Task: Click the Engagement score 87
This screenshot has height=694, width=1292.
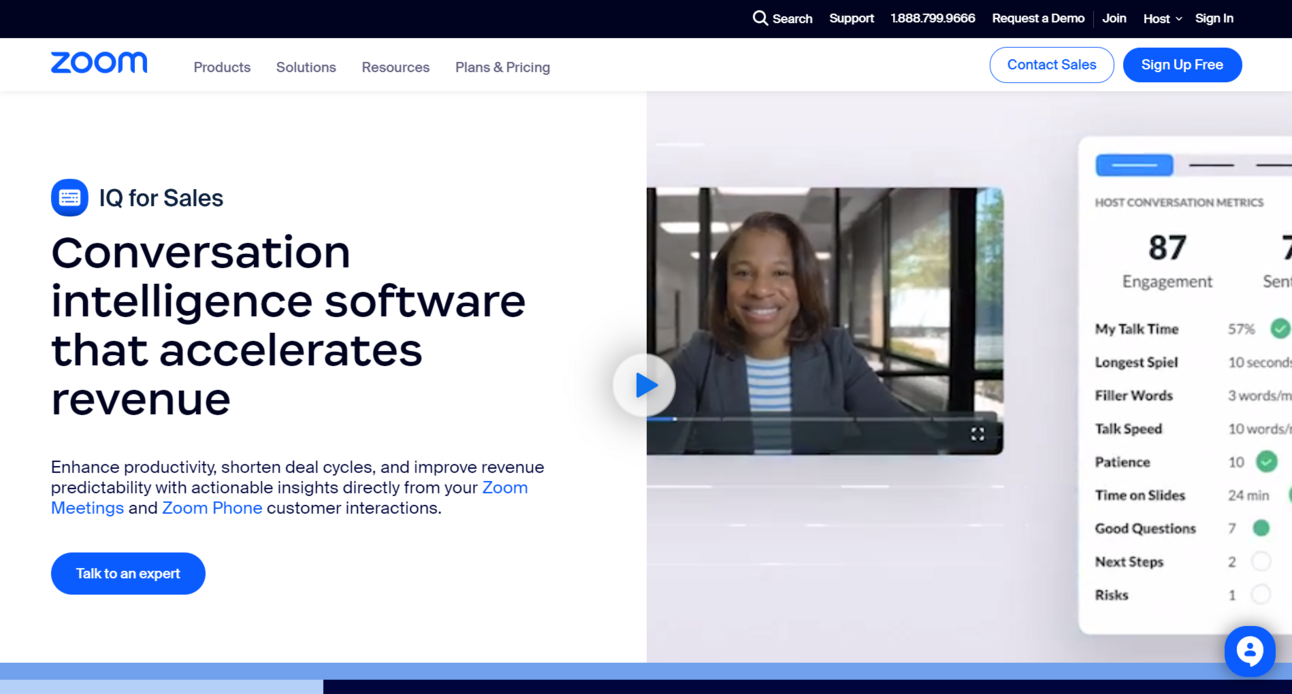Action: (1167, 247)
